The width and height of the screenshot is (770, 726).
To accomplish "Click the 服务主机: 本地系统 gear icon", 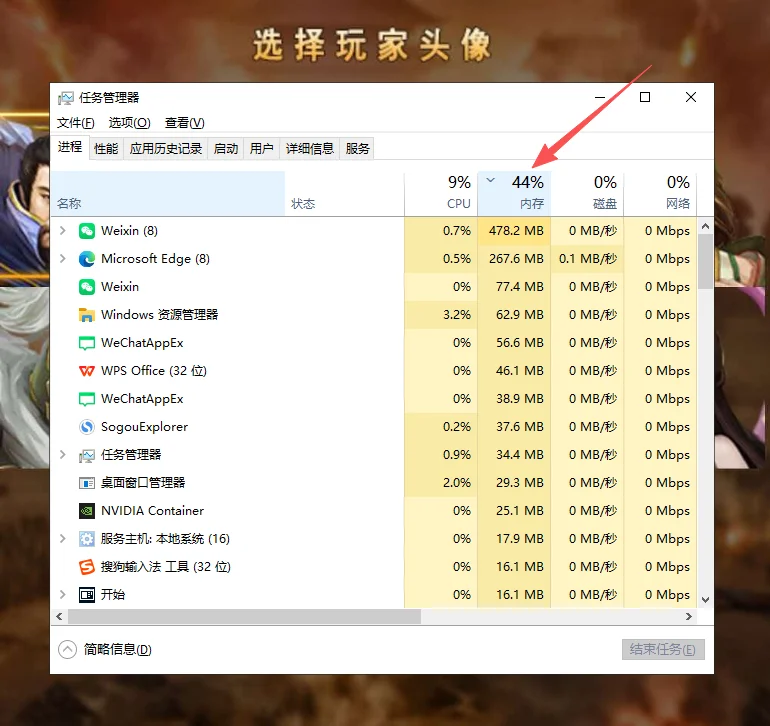I will click(87, 539).
